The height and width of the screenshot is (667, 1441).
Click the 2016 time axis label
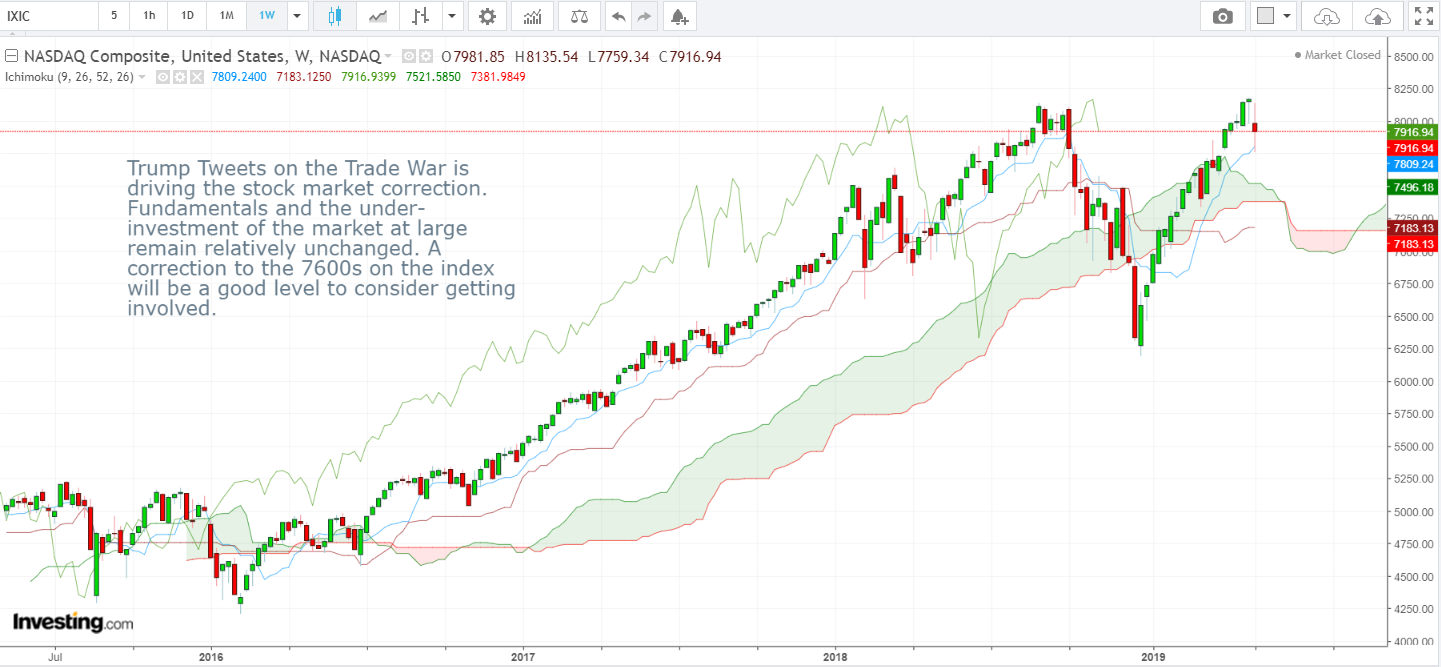(211, 658)
